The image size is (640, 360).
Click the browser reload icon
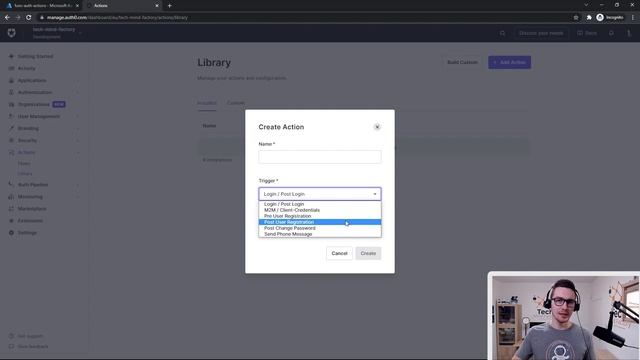pos(29,18)
